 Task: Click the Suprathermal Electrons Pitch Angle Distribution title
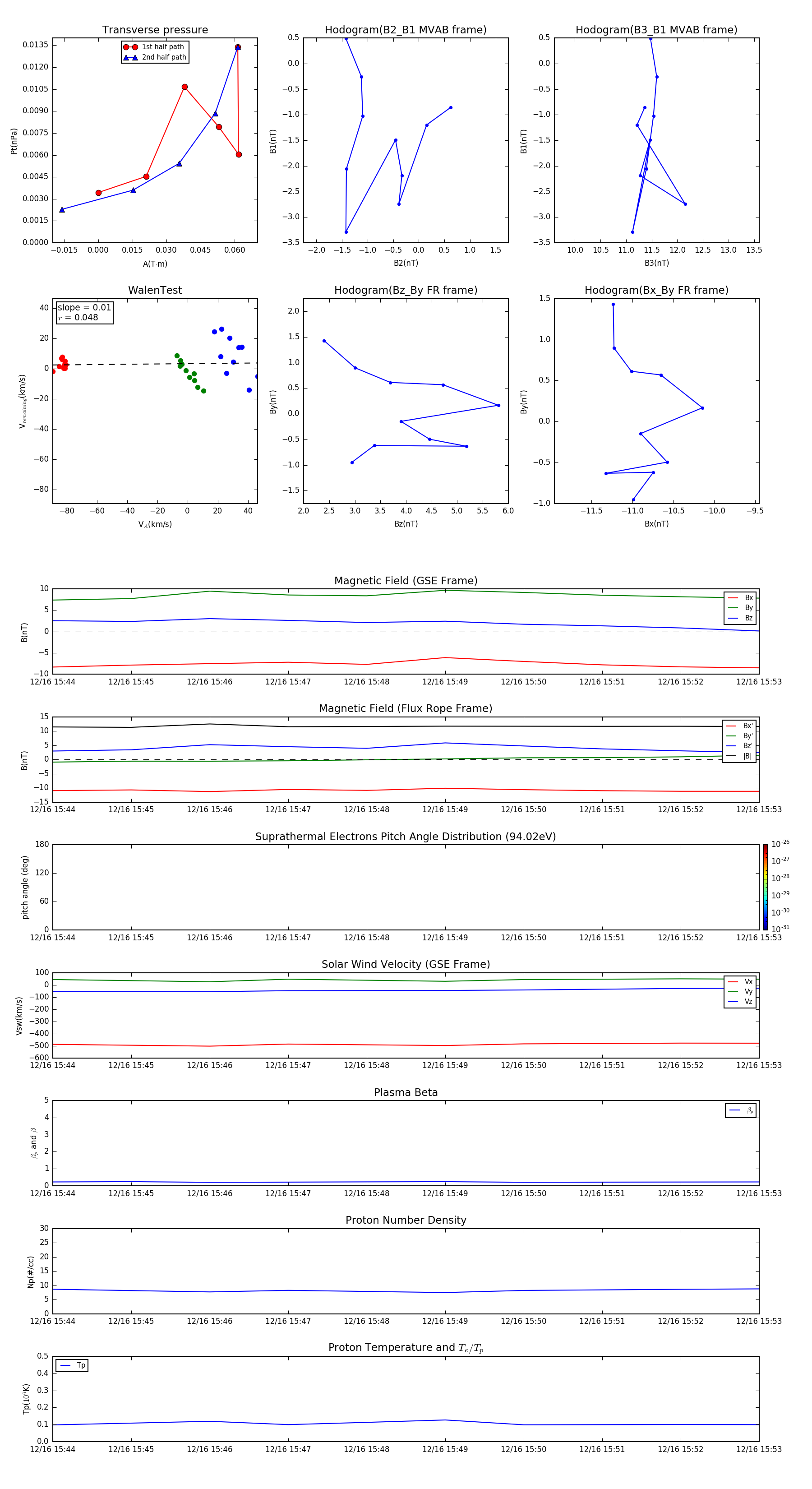click(406, 837)
